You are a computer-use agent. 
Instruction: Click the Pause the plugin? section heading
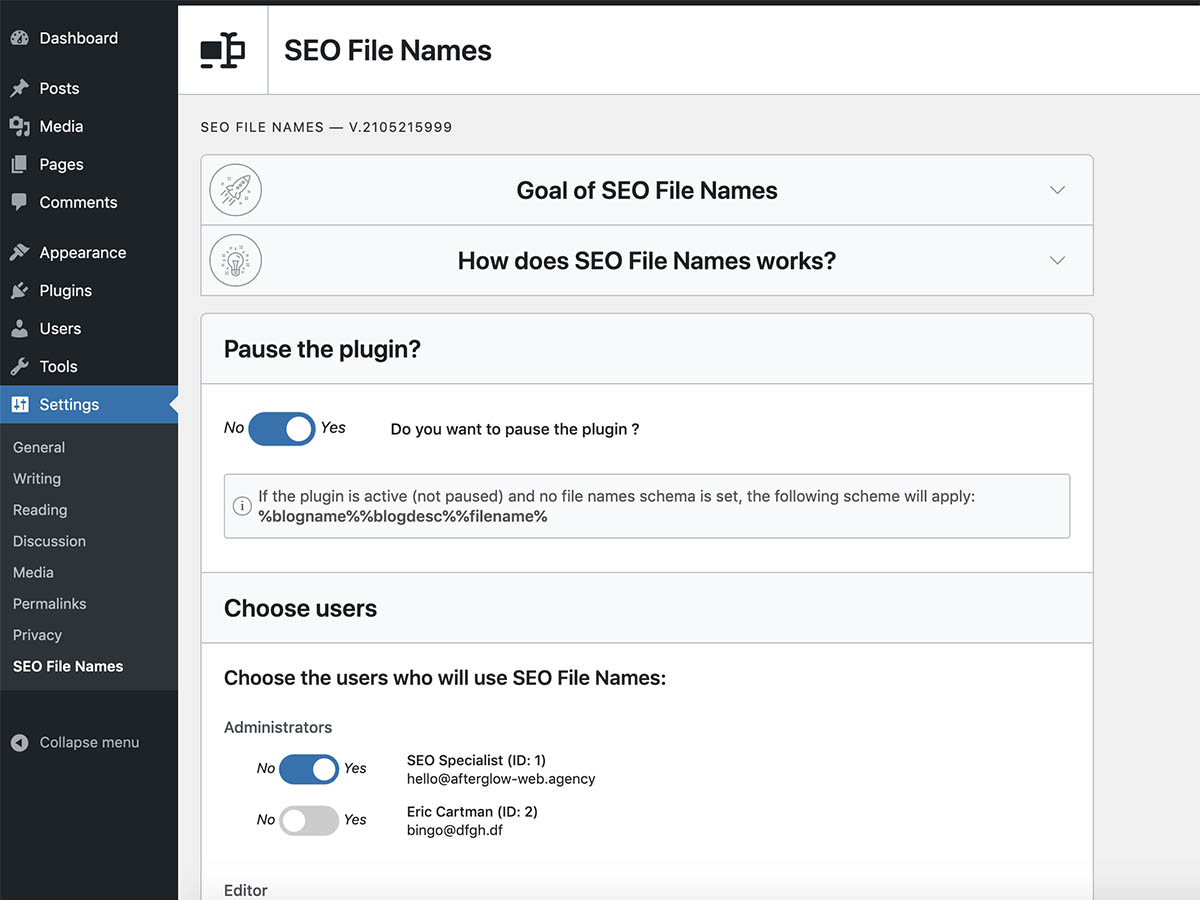click(x=322, y=350)
